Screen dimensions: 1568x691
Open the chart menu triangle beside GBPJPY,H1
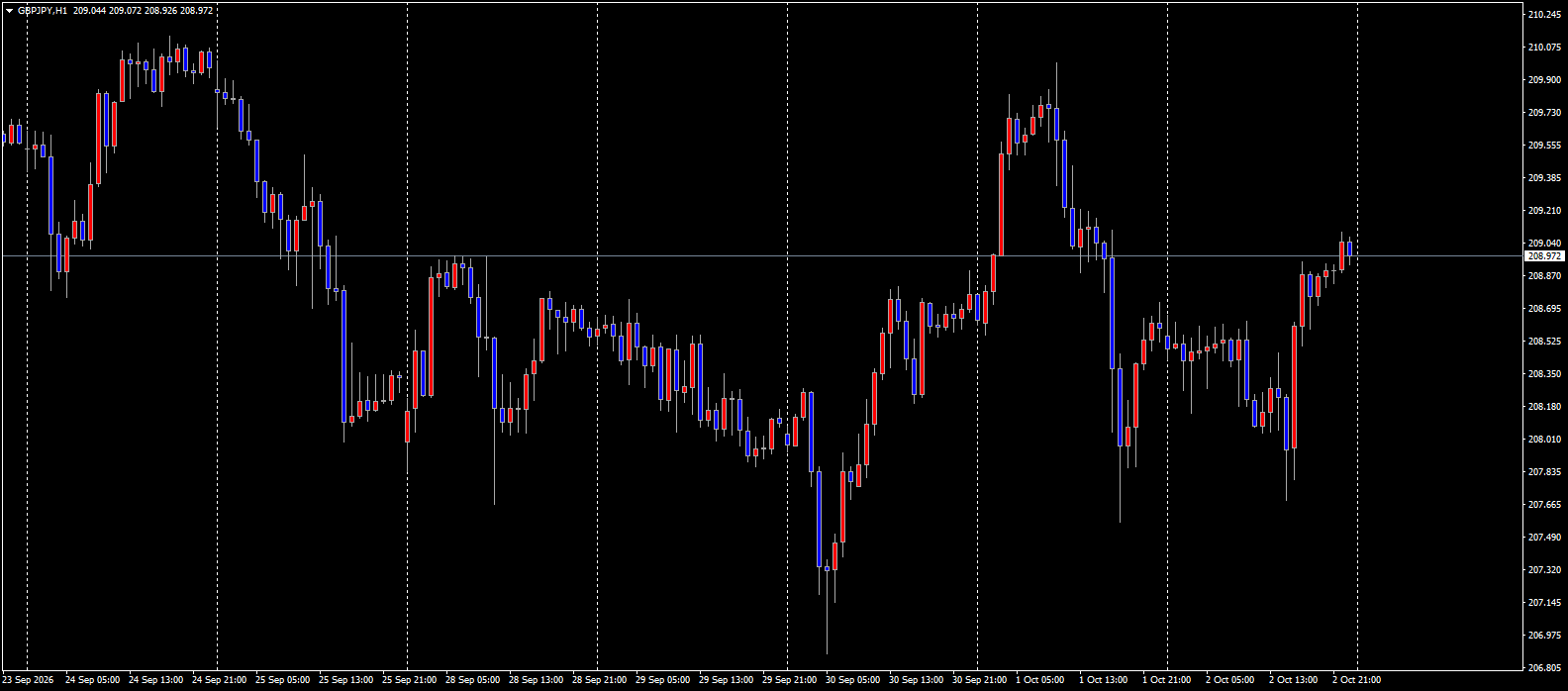tap(9, 10)
